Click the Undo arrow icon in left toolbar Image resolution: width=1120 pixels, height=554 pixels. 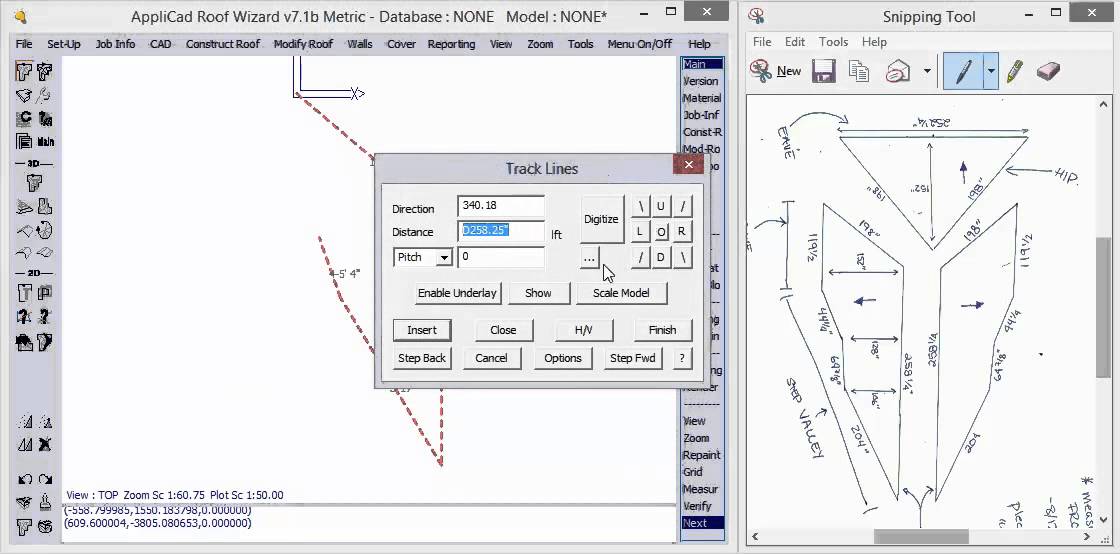click(x=24, y=480)
